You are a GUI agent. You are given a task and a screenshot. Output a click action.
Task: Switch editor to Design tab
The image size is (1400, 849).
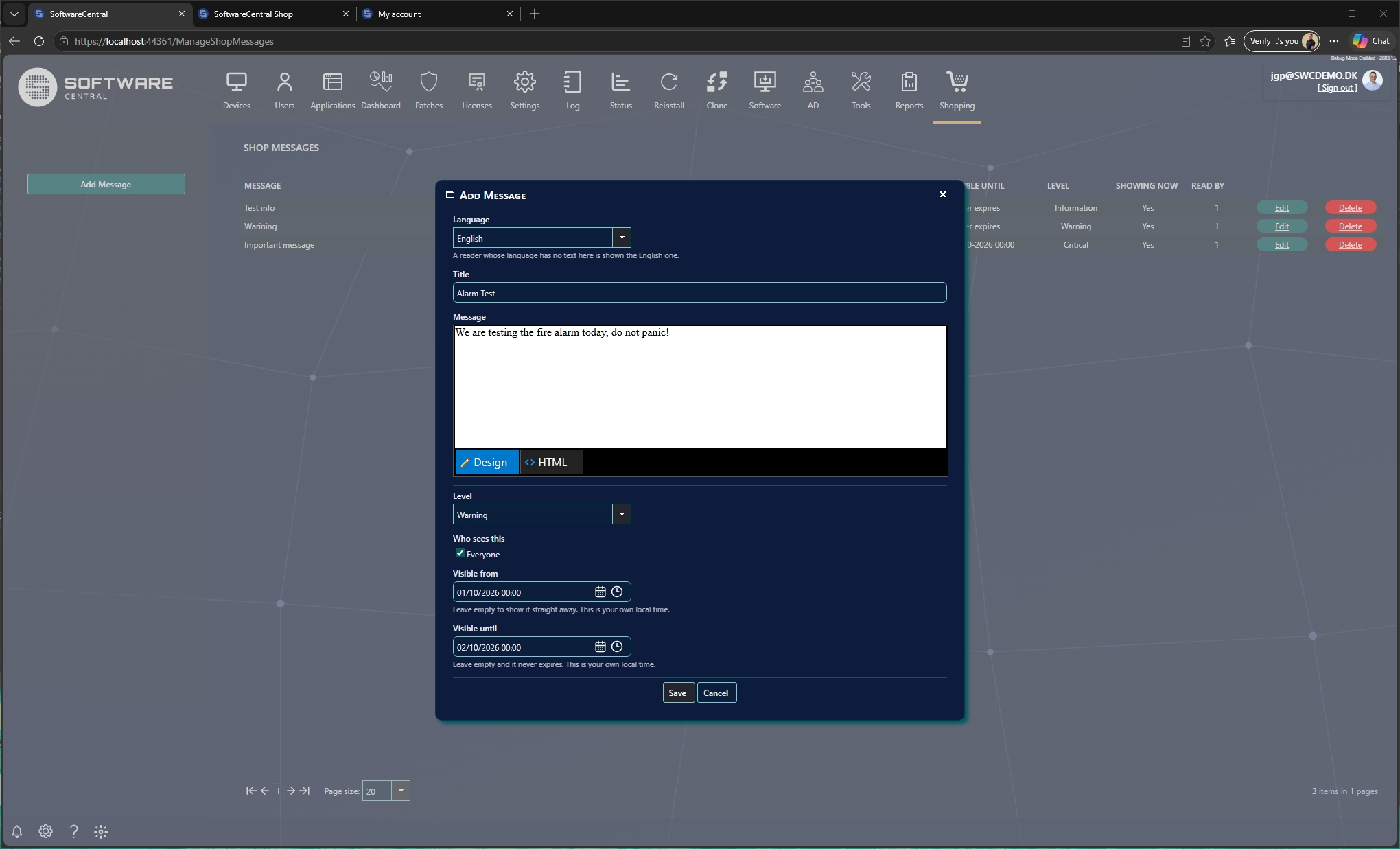coord(487,462)
